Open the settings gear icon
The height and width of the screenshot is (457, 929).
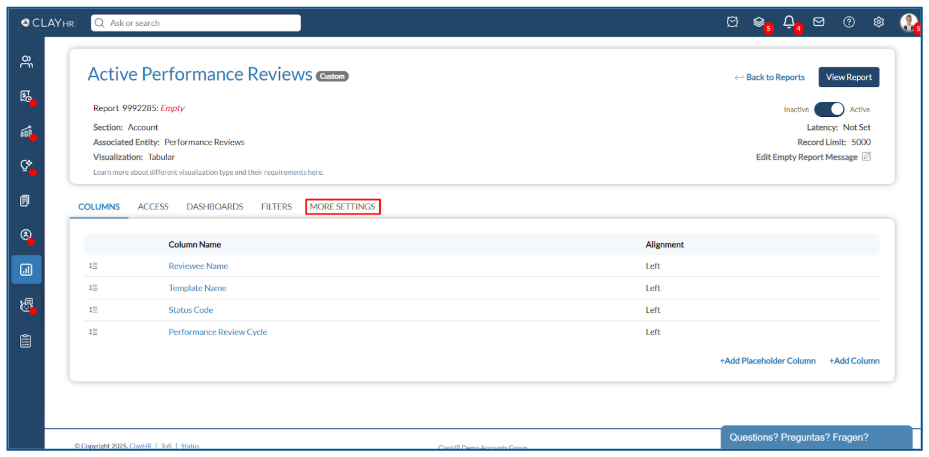coord(879,23)
